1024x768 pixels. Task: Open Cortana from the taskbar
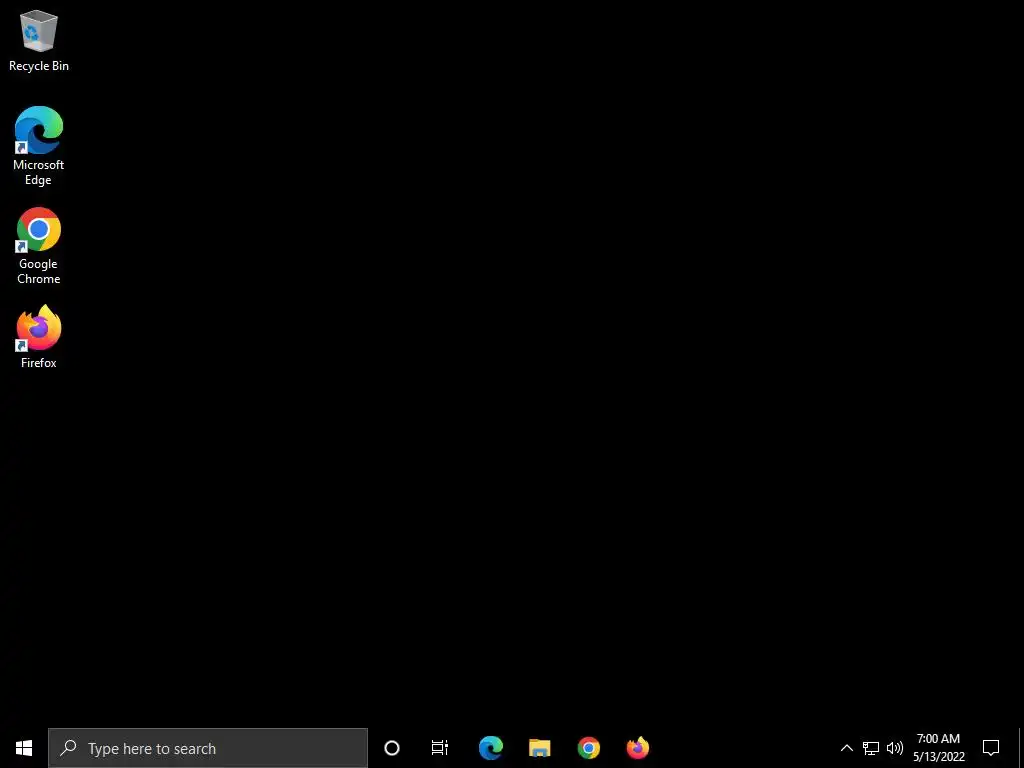[392, 748]
